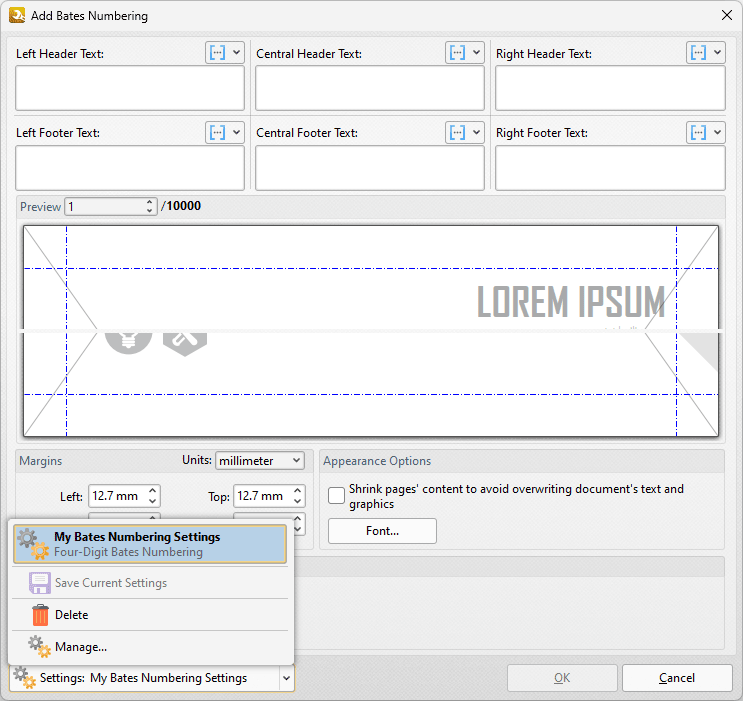Expand Right Header Text macro dropdown arrow
Screen dimensions: 743x701
click(717, 53)
